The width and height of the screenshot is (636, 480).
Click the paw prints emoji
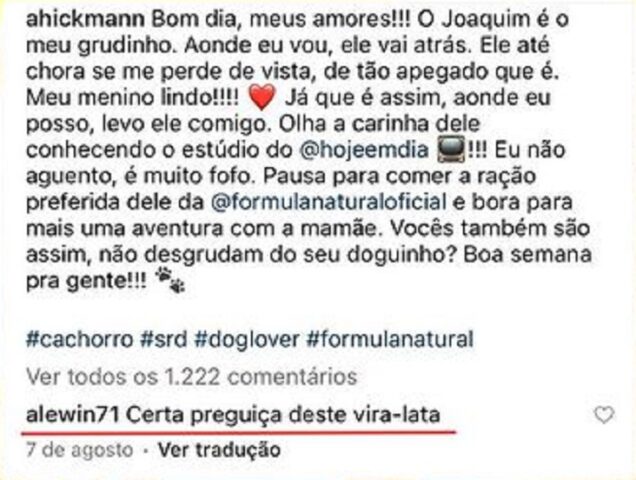[x=171, y=280]
